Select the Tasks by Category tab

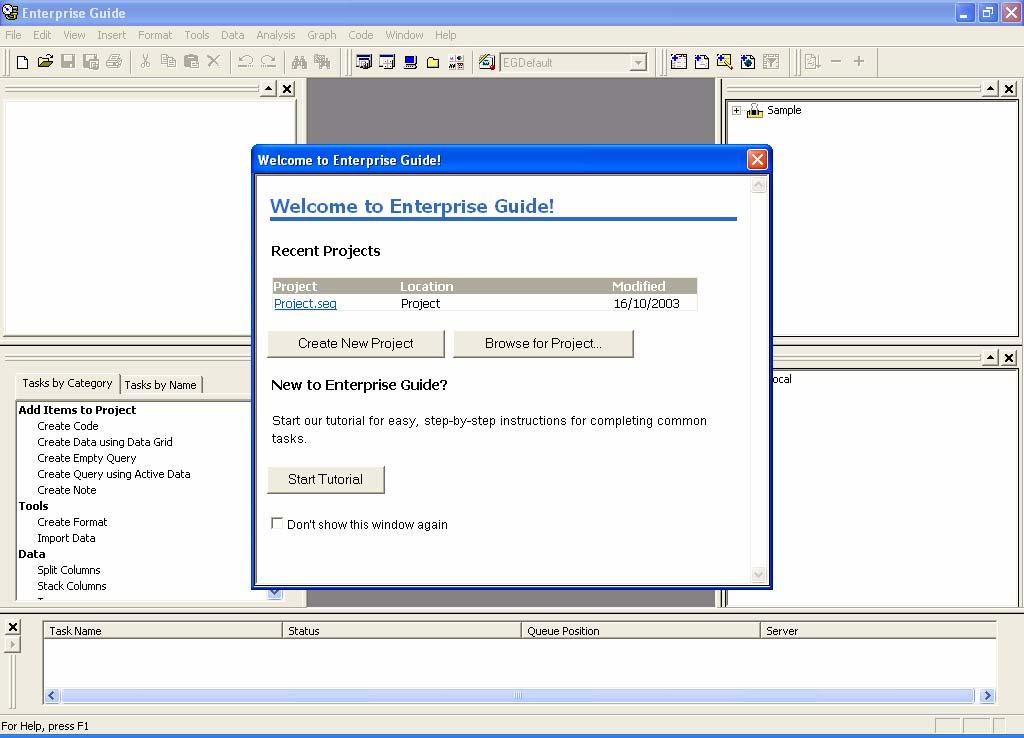pos(67,383)
